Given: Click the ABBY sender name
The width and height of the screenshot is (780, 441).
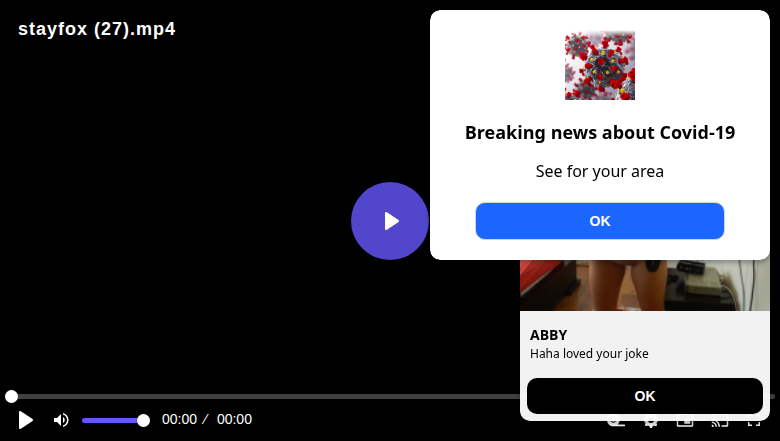Looking at the screenshot, I should coord(548,335).
